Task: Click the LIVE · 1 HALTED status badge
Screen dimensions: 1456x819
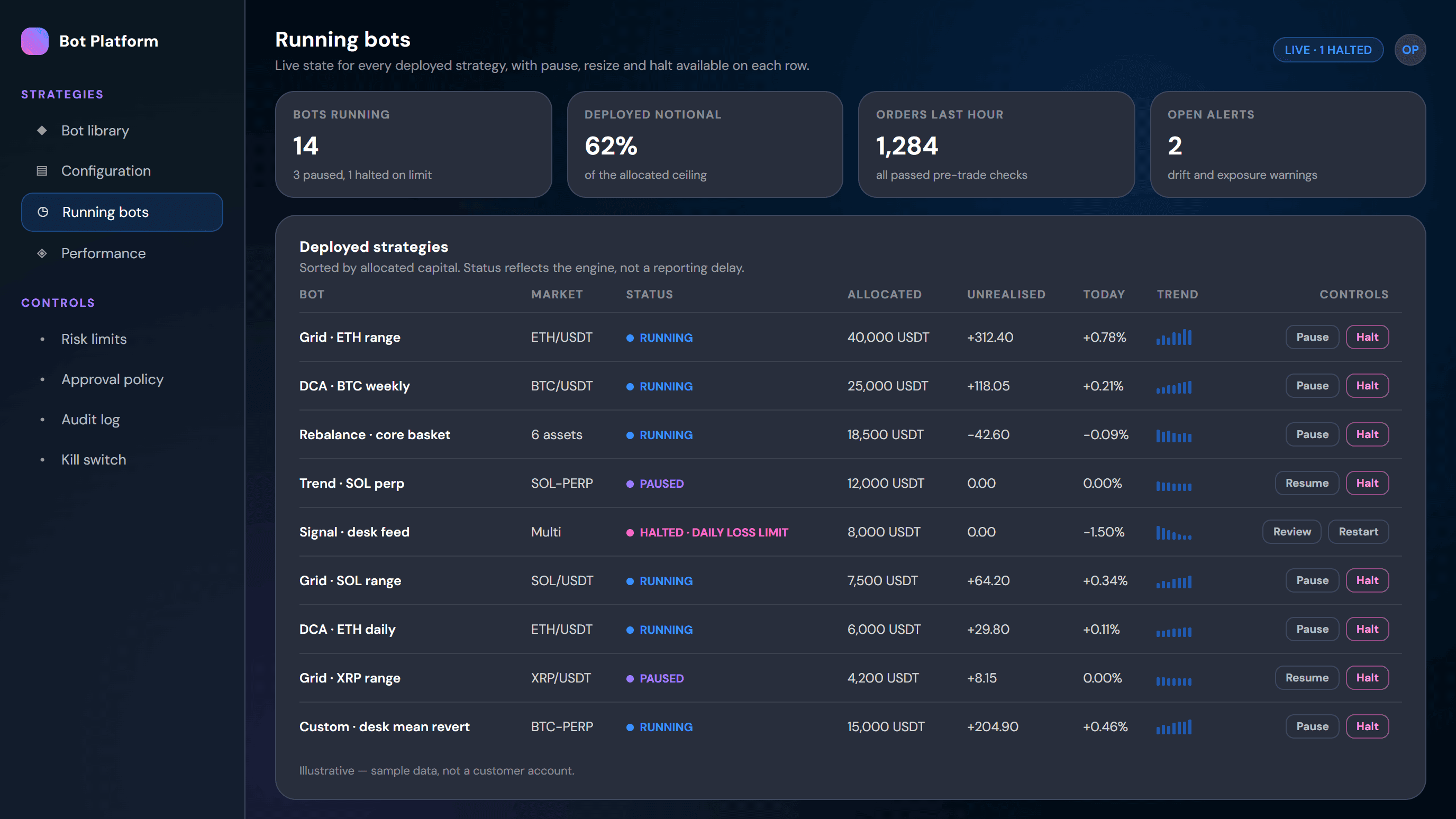Action: click(x=1327, y=50)
